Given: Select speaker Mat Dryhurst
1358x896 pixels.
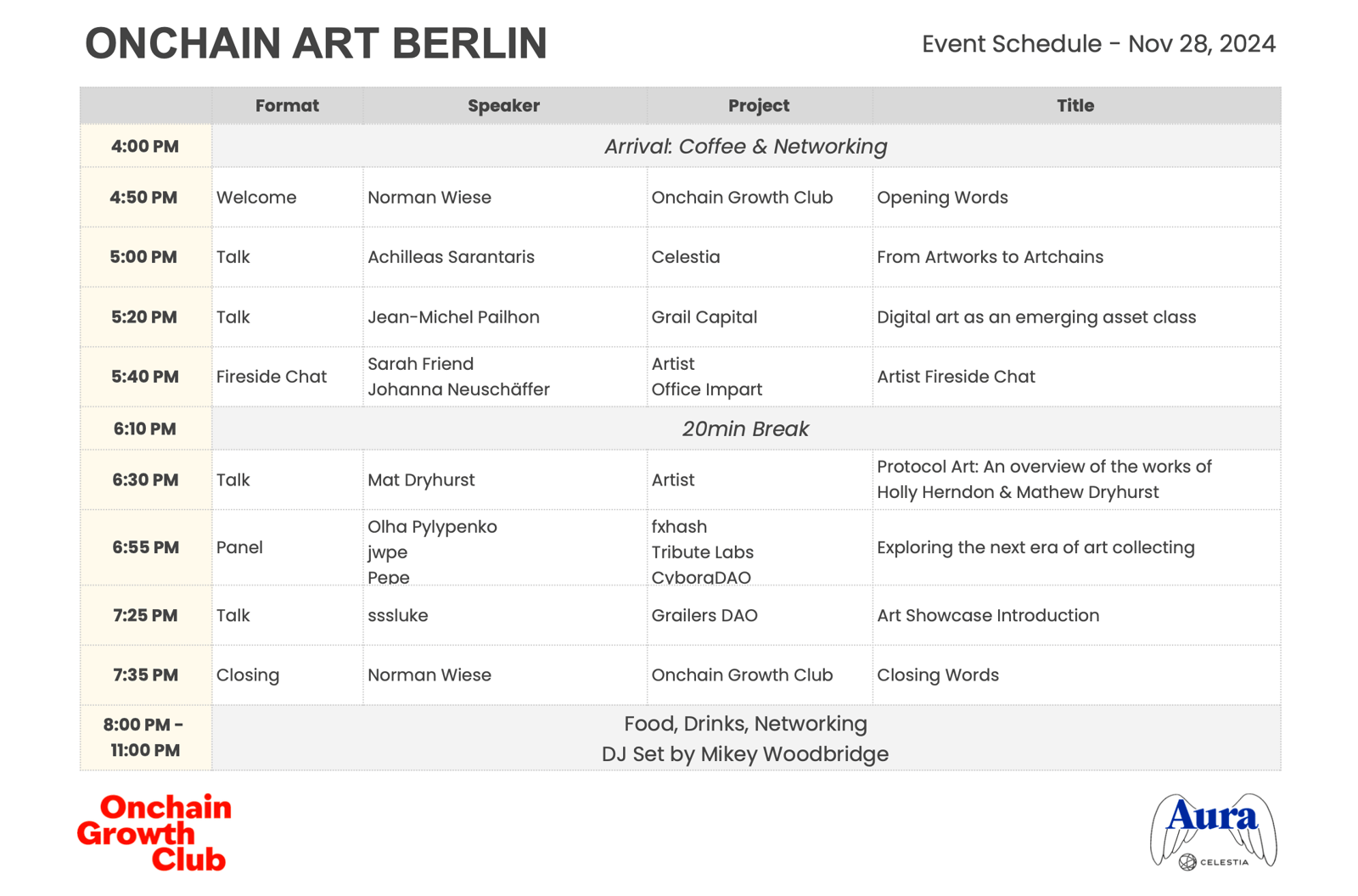Looking at the screenshot, I should click(421, 480).
